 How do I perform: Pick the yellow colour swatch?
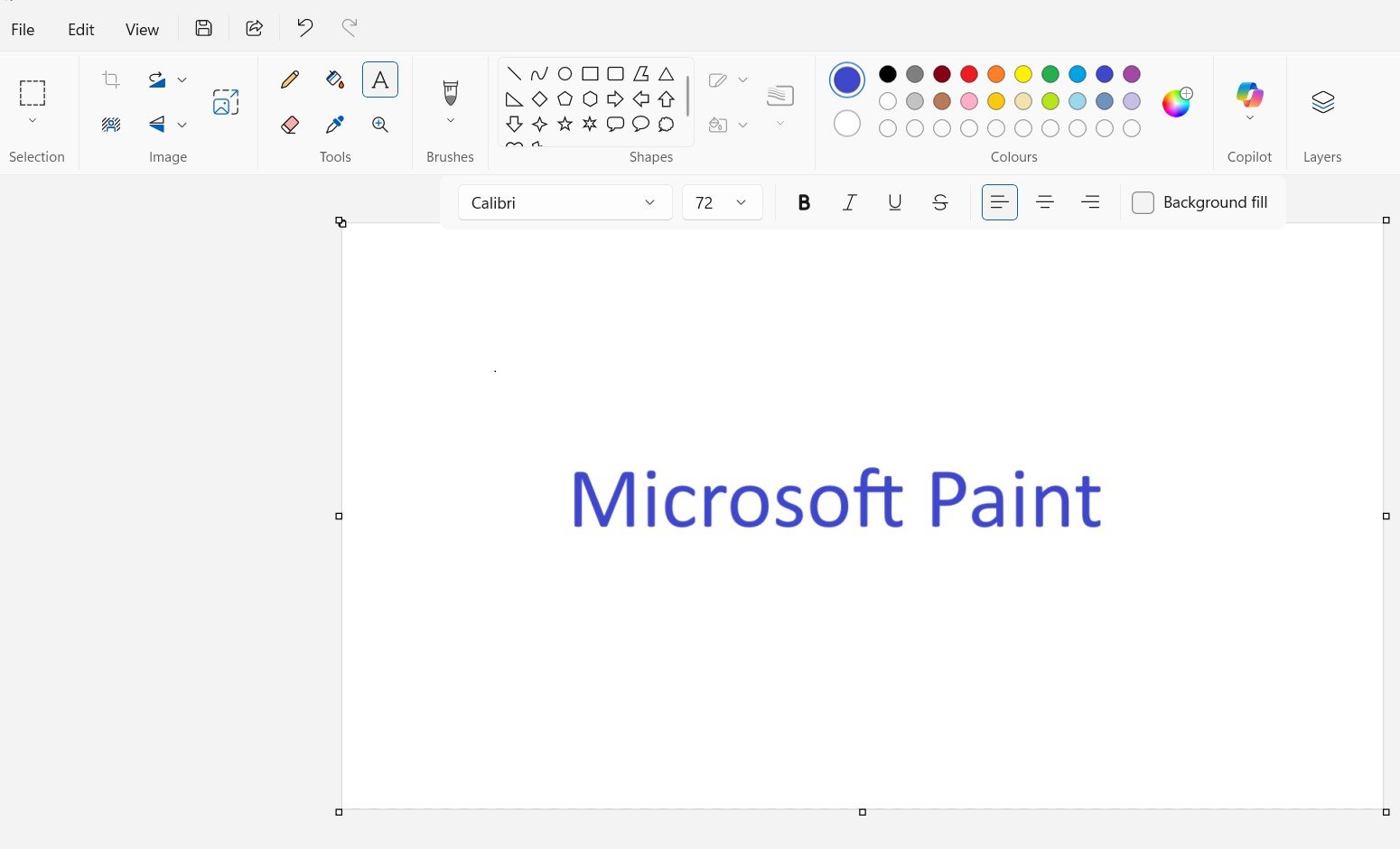1023,74
